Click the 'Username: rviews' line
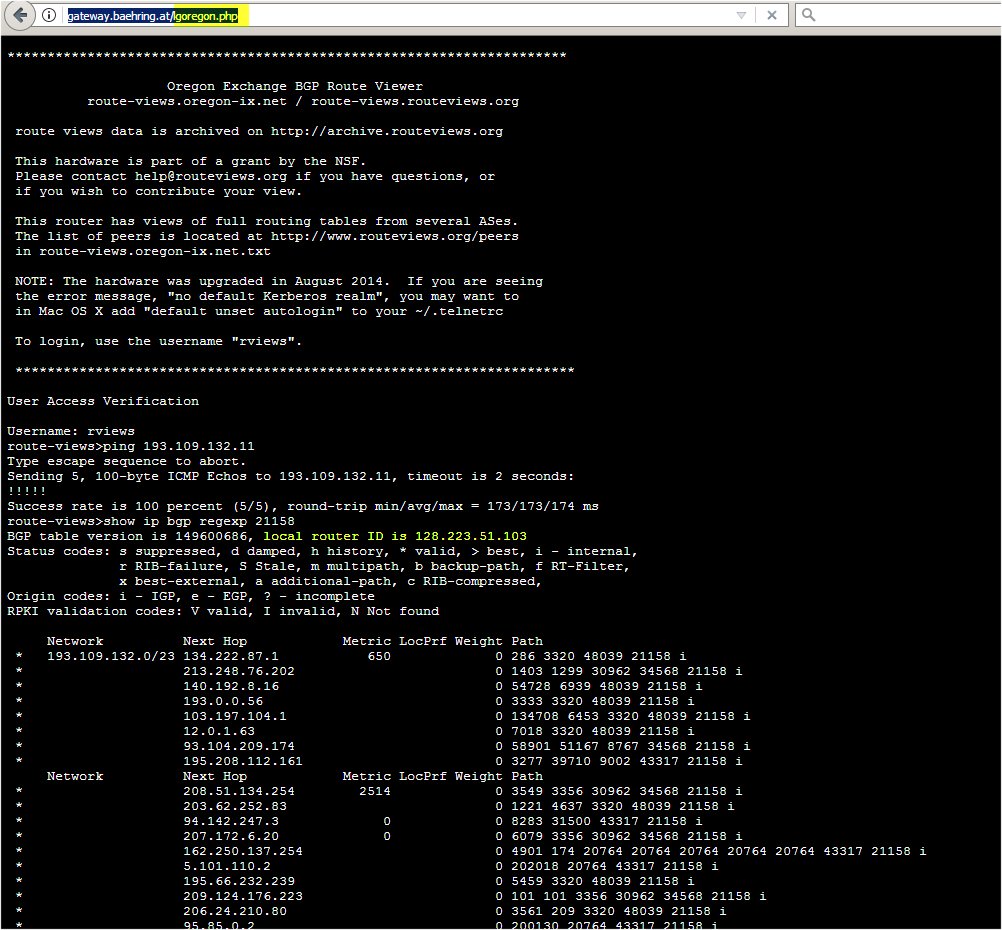 70,431
